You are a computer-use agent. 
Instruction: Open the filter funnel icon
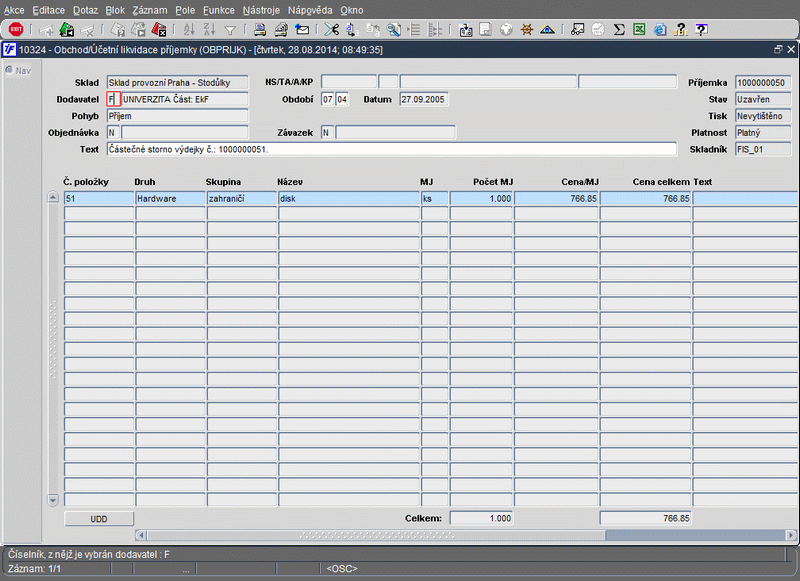[230, 30]
